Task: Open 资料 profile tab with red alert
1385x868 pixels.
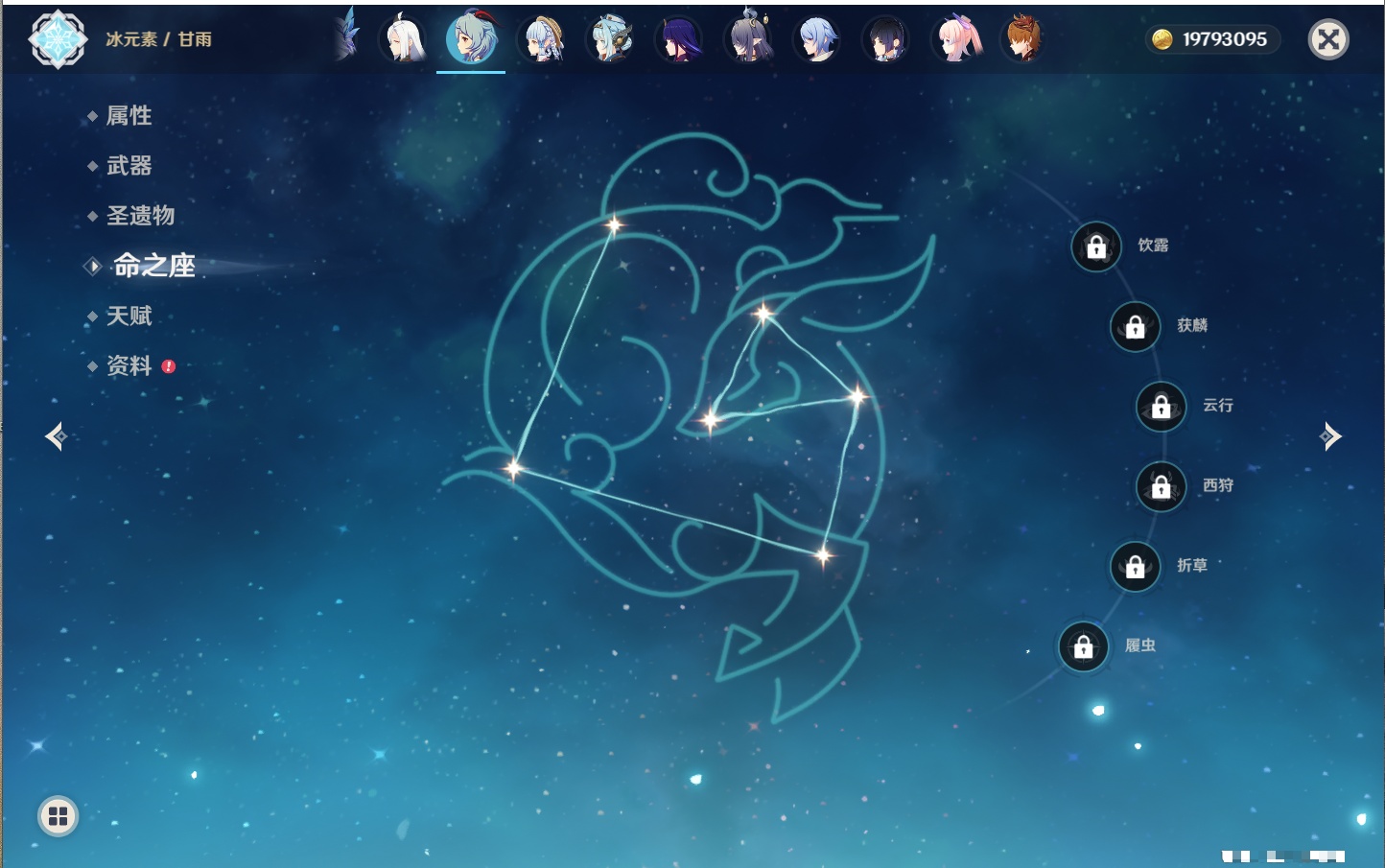Action: coord(129,365)
